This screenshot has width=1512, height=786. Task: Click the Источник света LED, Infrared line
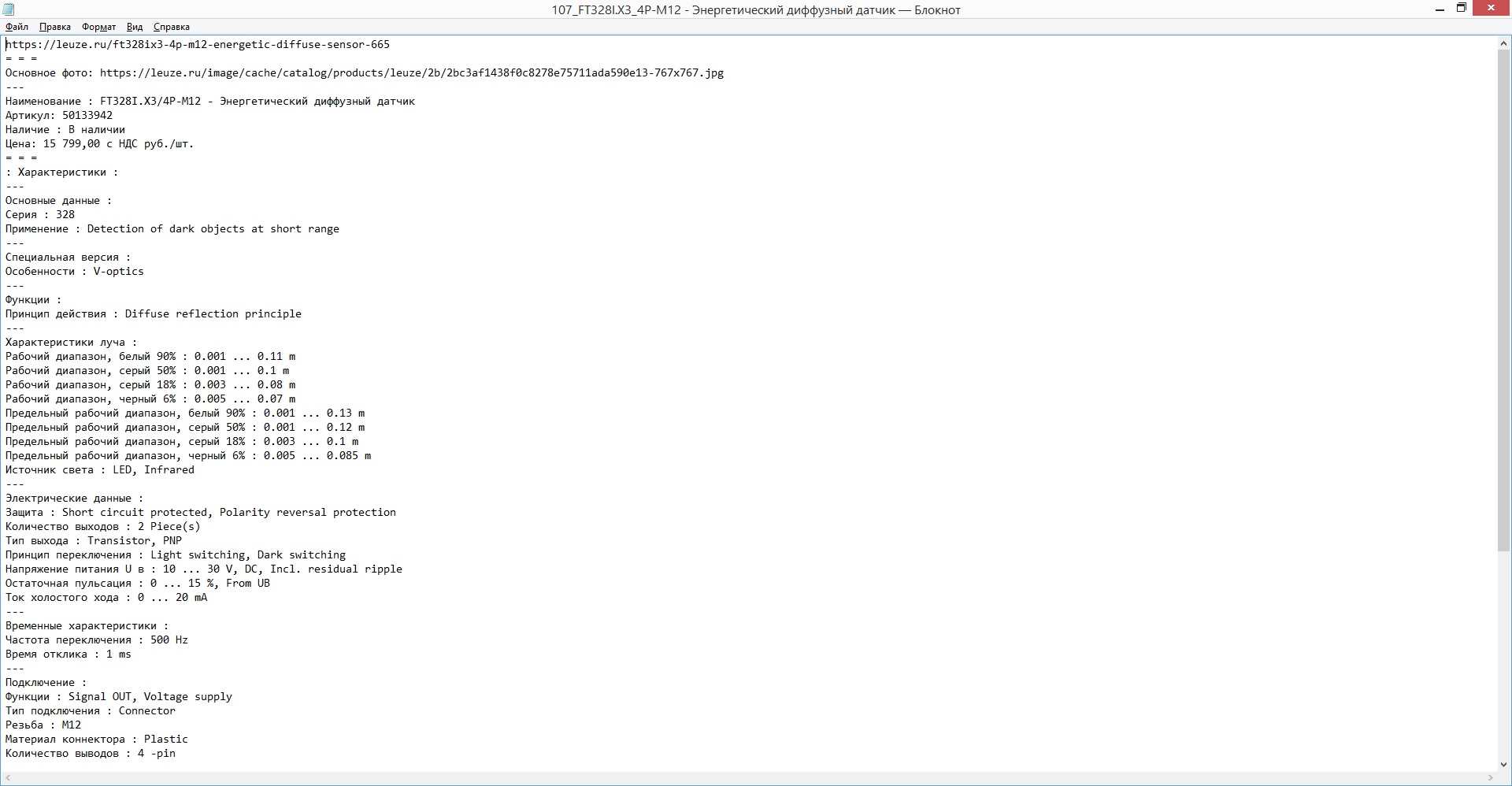[x=100, y=469]
